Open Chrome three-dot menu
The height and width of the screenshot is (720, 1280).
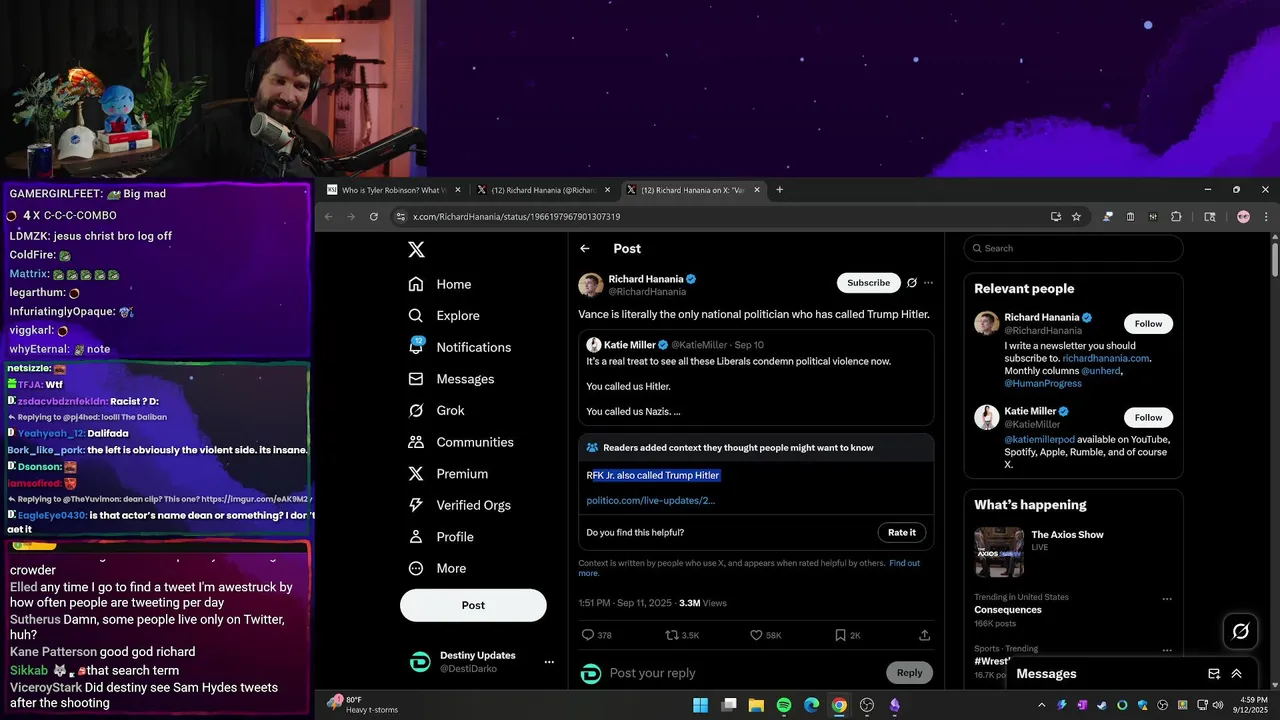tap(1266, 217)
